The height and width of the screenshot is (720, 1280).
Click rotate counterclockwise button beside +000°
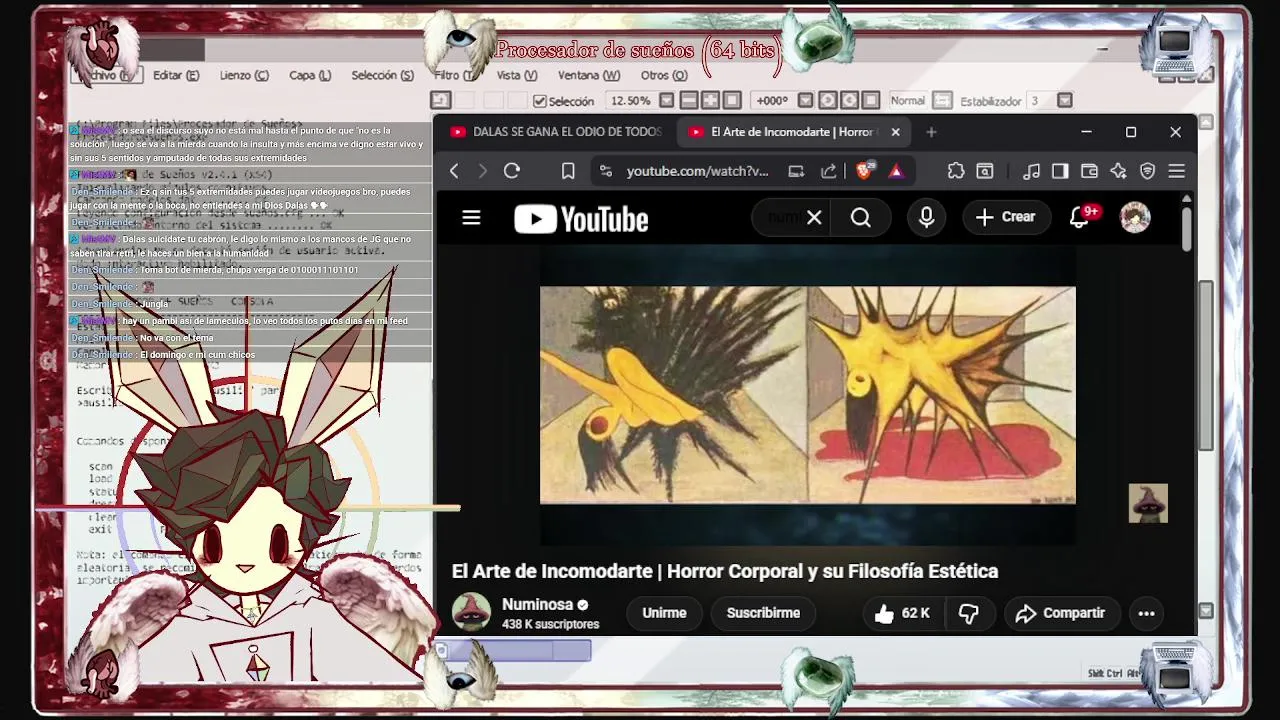coord(828,101)
